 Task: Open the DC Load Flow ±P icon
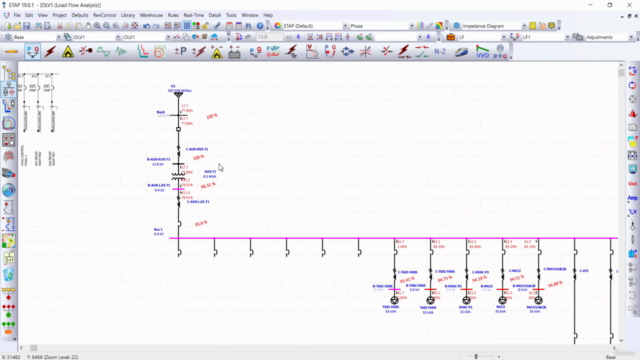click(180, 52)
